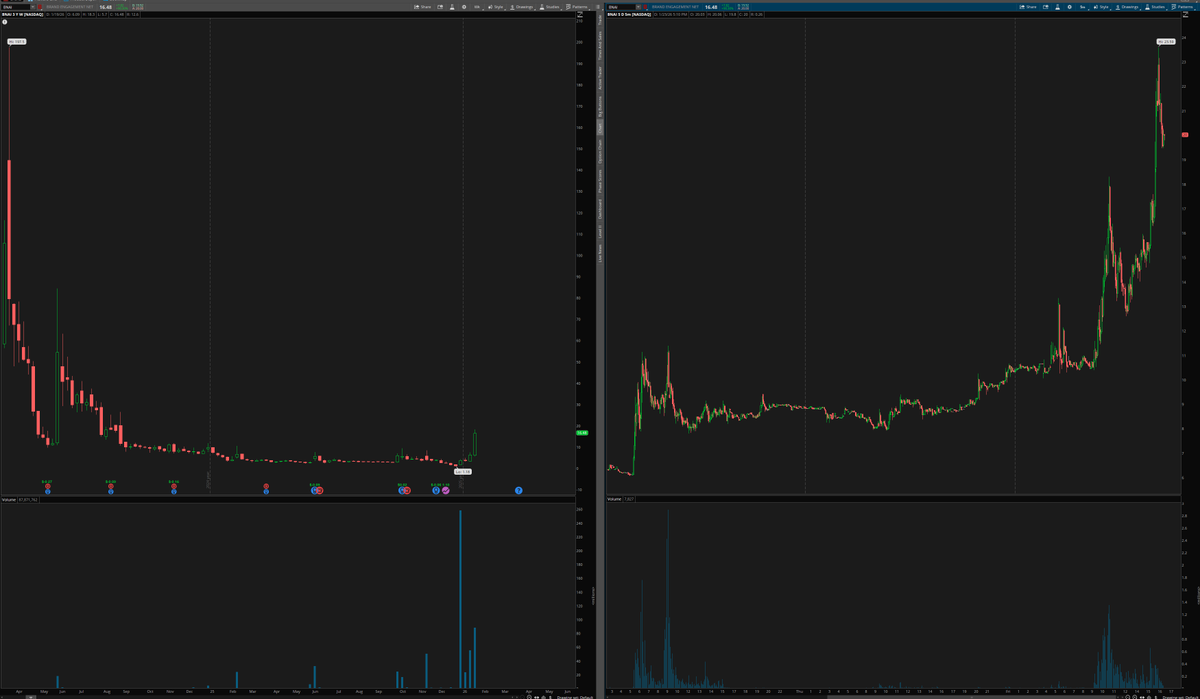This screenshot has height=699, width=1200.
Task: Open chart settings gear in left chart
Action: 464,7
